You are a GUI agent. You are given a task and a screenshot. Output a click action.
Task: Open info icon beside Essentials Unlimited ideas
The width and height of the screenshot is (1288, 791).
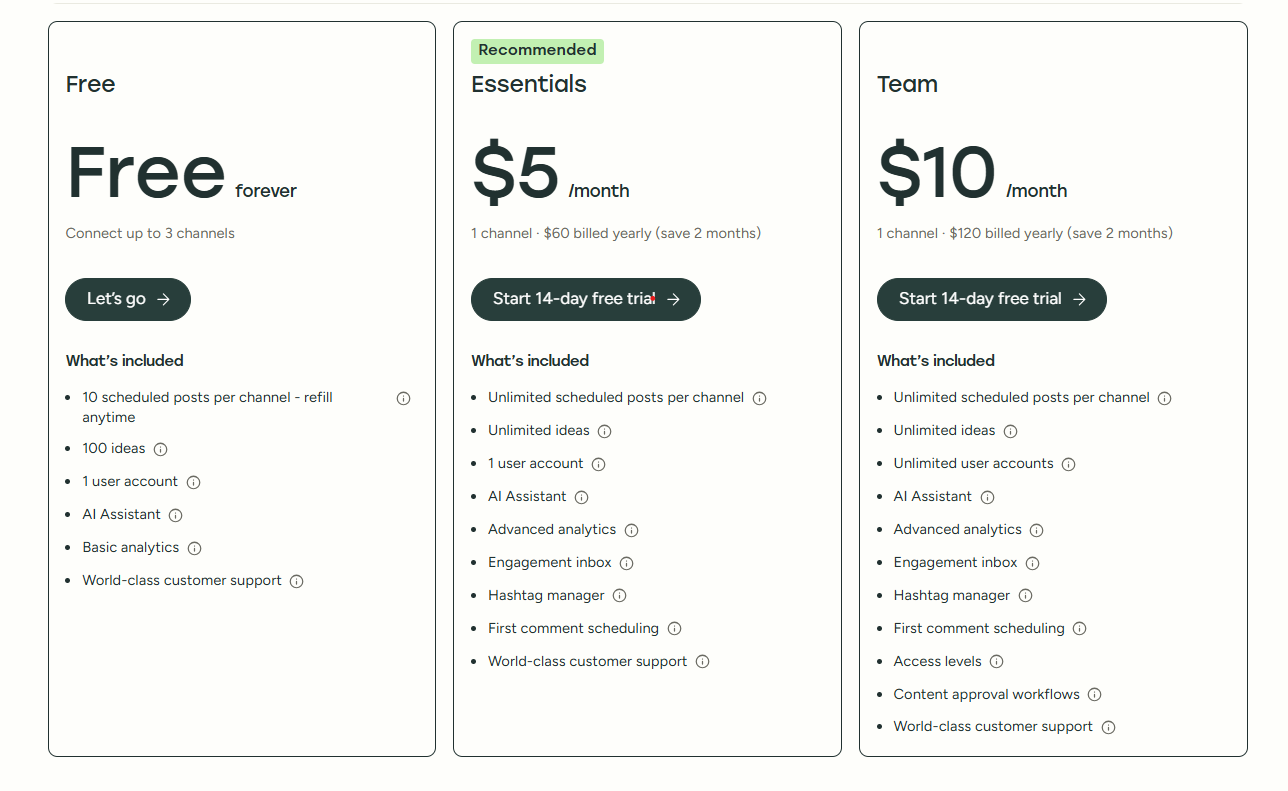604,431
